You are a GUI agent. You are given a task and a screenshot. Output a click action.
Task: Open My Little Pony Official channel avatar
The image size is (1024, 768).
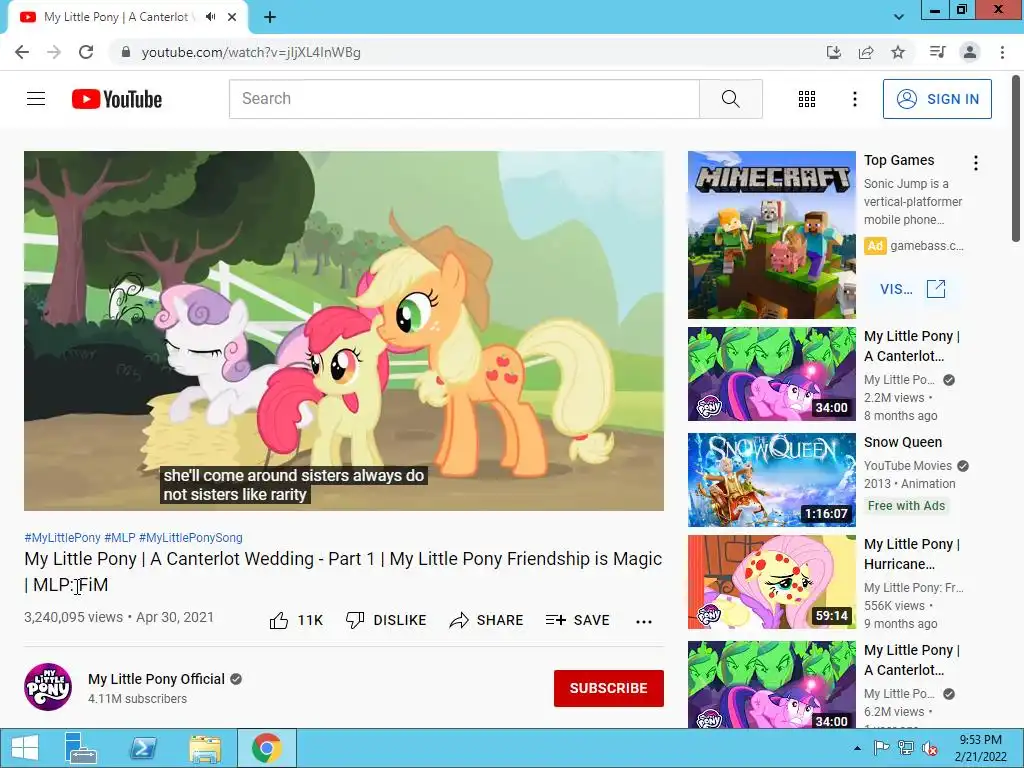click(x=48, y=687)
